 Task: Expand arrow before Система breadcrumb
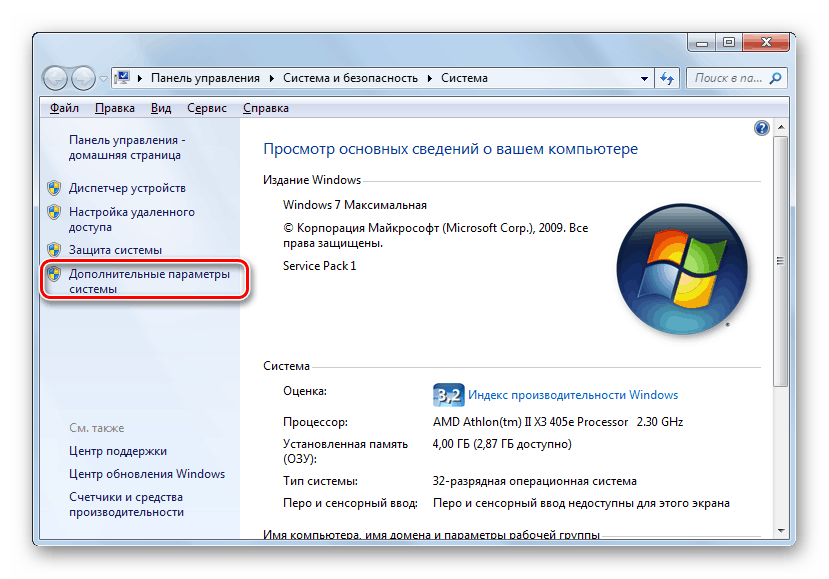tap(430, 78)
